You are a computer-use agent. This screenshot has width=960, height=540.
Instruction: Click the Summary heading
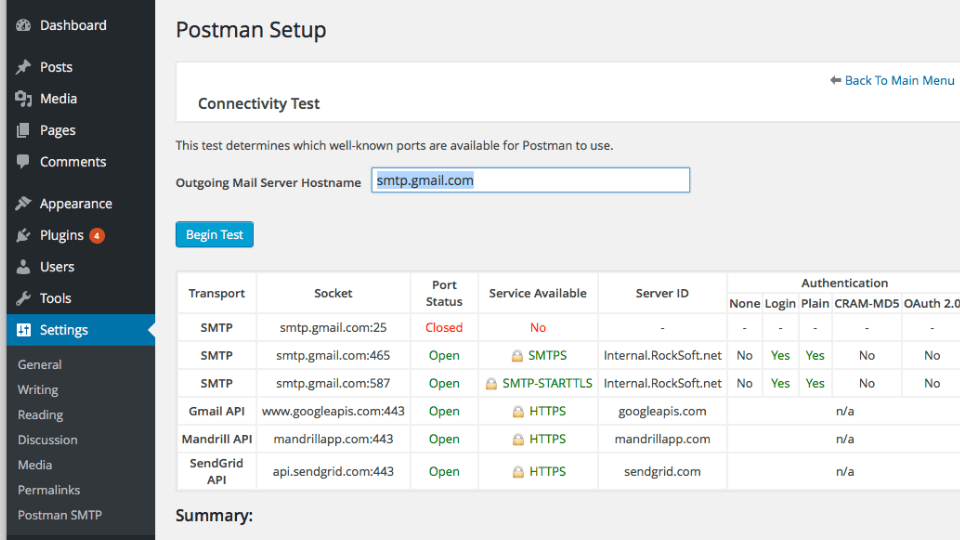(x=214, y=516)
